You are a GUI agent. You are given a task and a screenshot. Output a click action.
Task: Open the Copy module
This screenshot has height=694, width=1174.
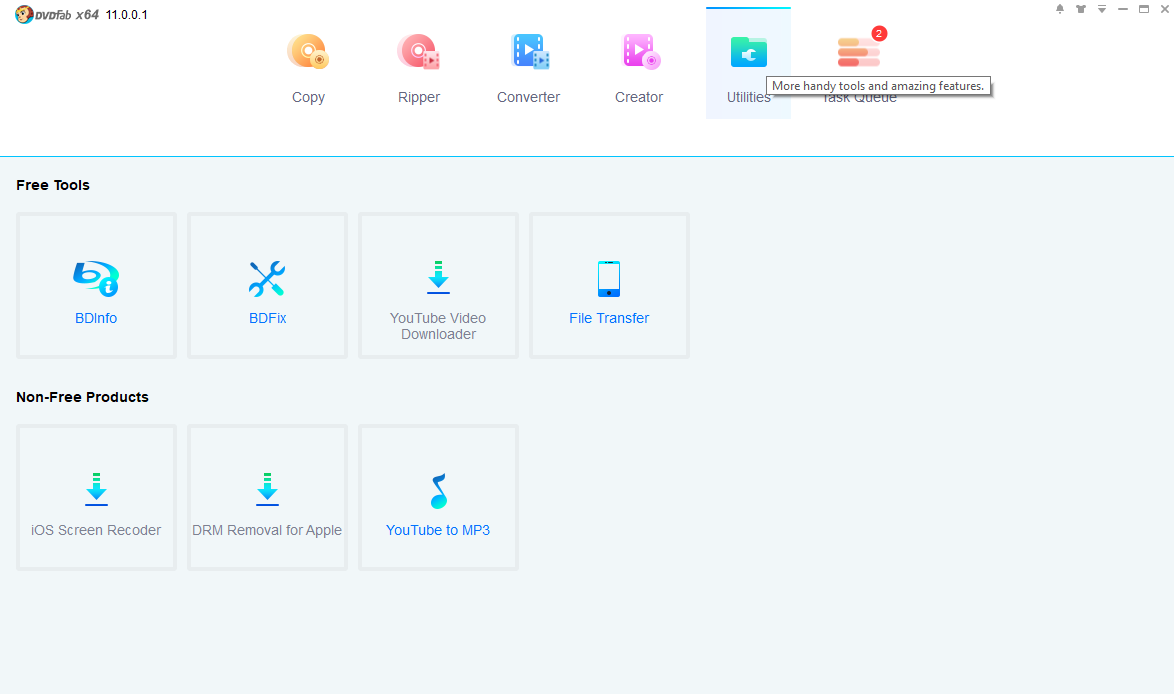pos(308,67)
